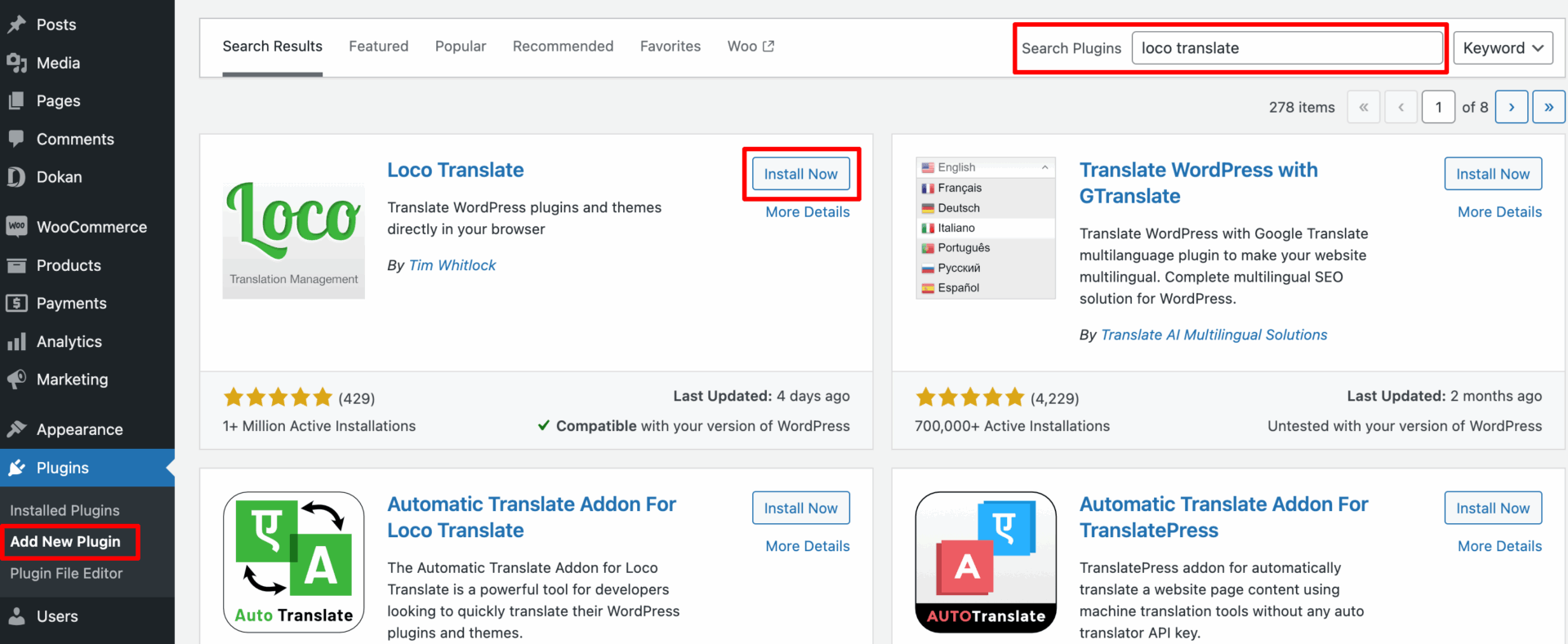Image resolution: width=1568 pixels, height=644 pixels.
Task: Click the external link icon beside Woo
Action: [x=768, y=47]
